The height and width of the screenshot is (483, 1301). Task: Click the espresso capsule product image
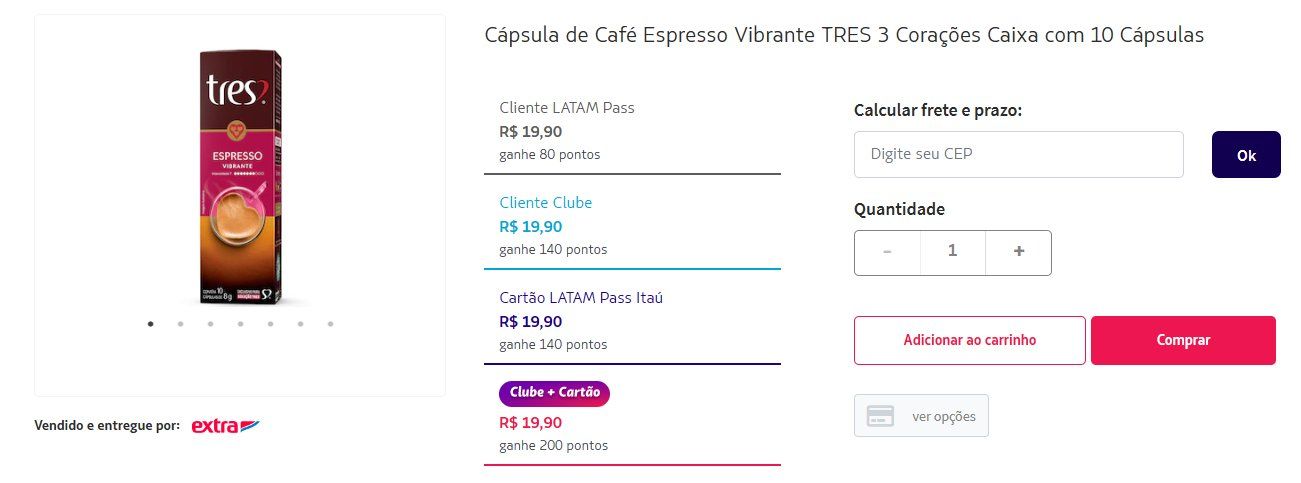point(240,178)
